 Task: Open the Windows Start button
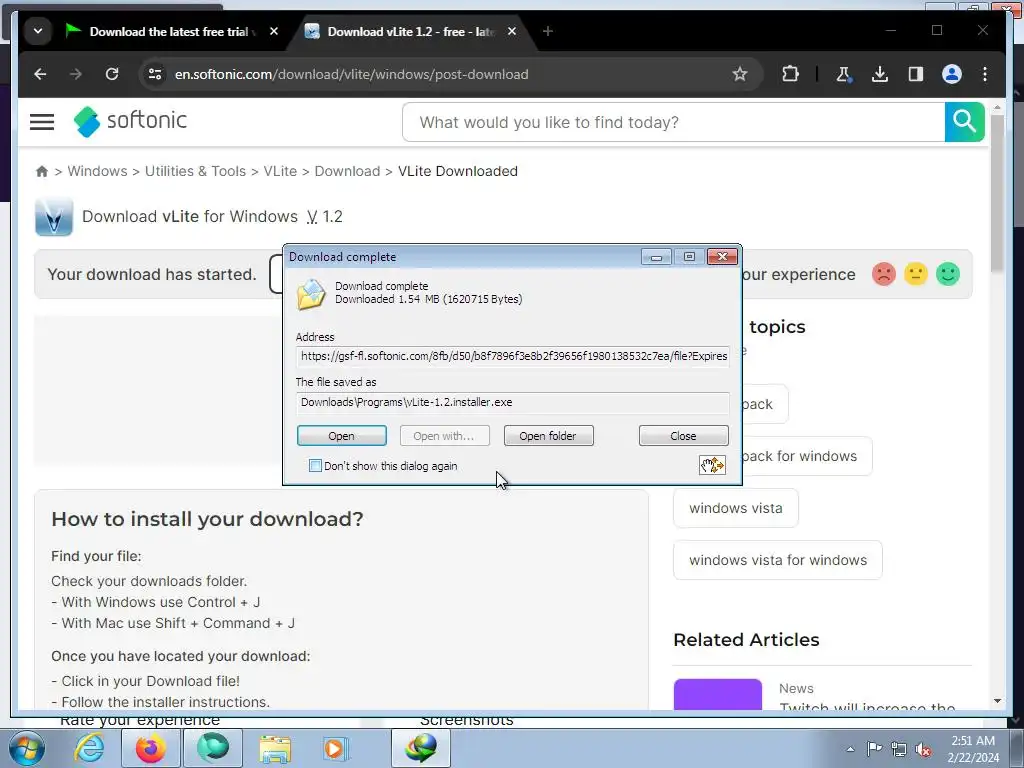click(x=26, y=748)
